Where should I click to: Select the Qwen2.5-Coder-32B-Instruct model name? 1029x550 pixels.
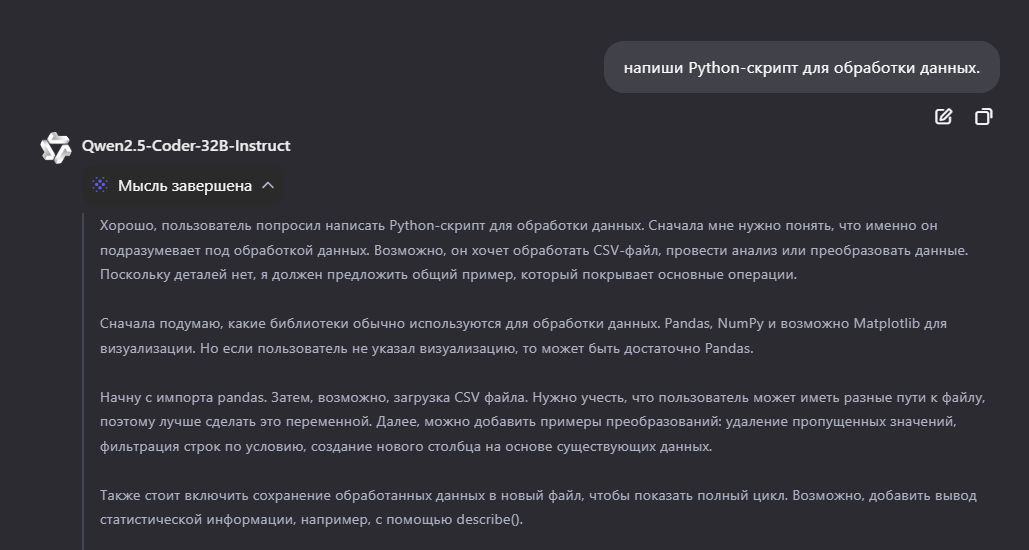point(186,146)
